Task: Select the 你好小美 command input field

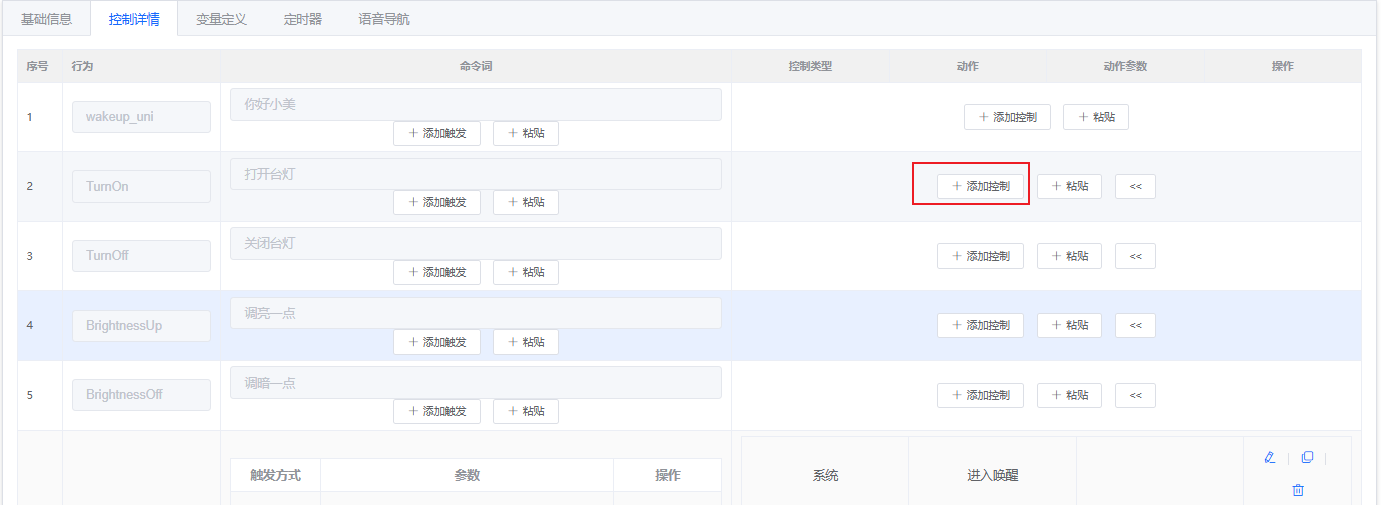Action: (475, 104)
